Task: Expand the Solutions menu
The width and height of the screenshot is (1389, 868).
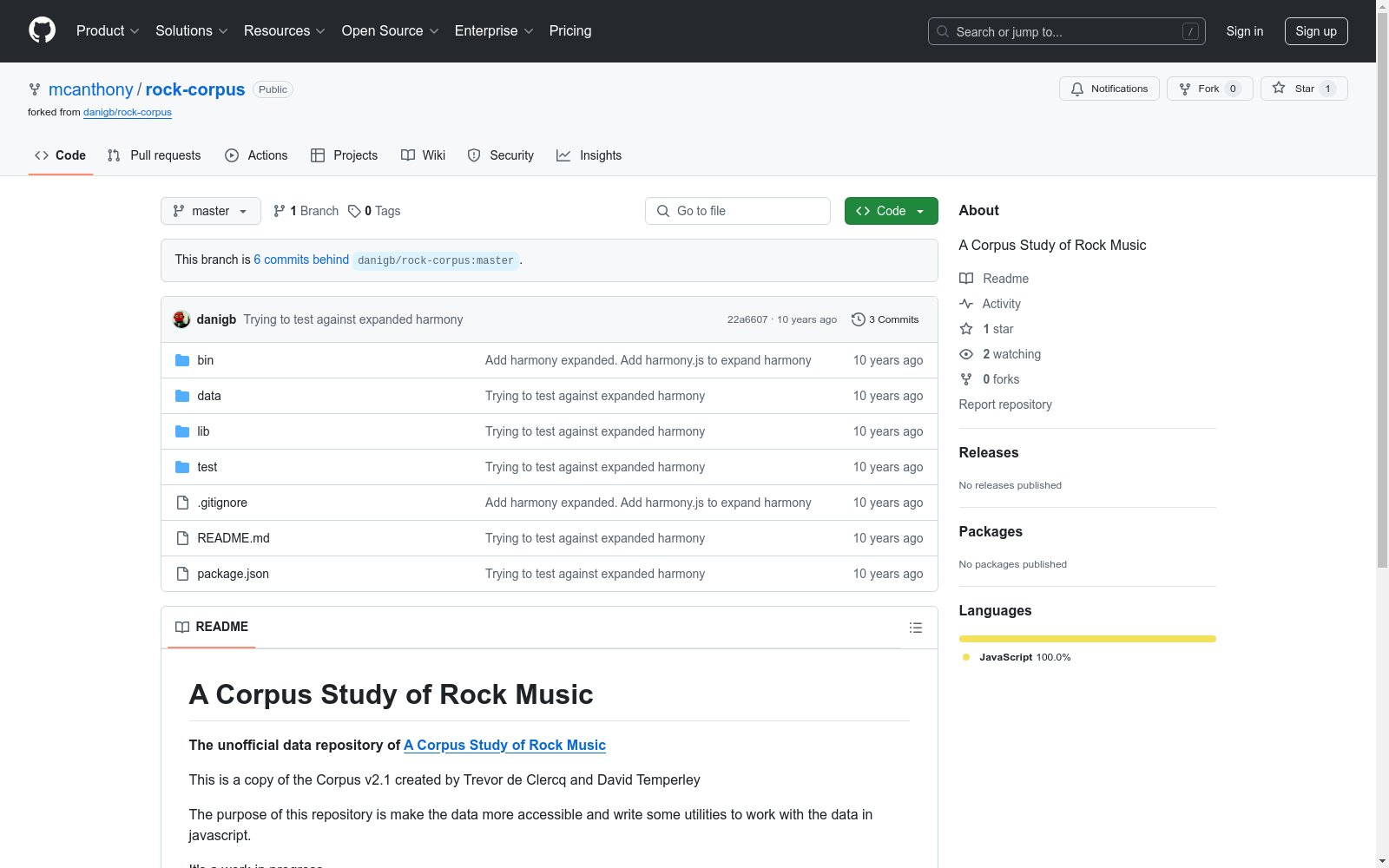Action: pyautogui.click(x=192, y=30)
